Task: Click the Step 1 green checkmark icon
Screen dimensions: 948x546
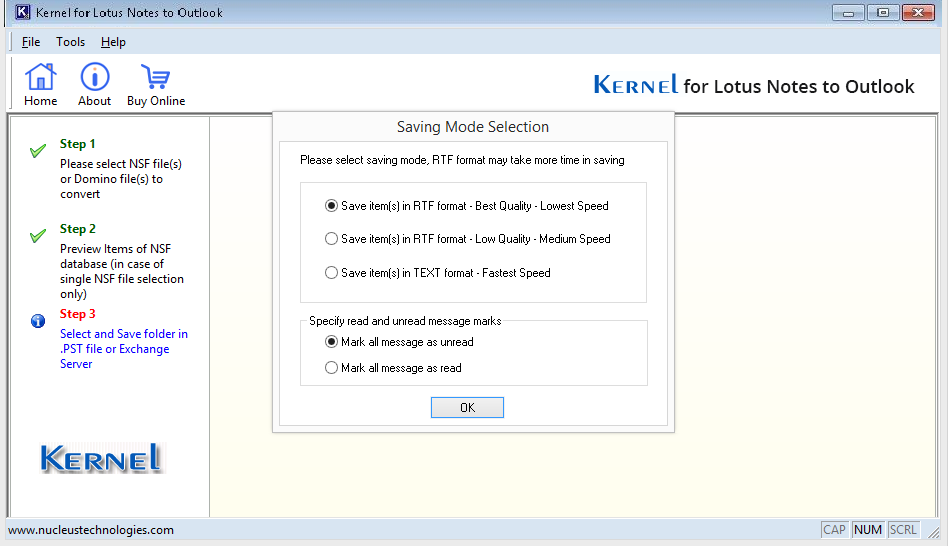Action: tap(38, 151)
